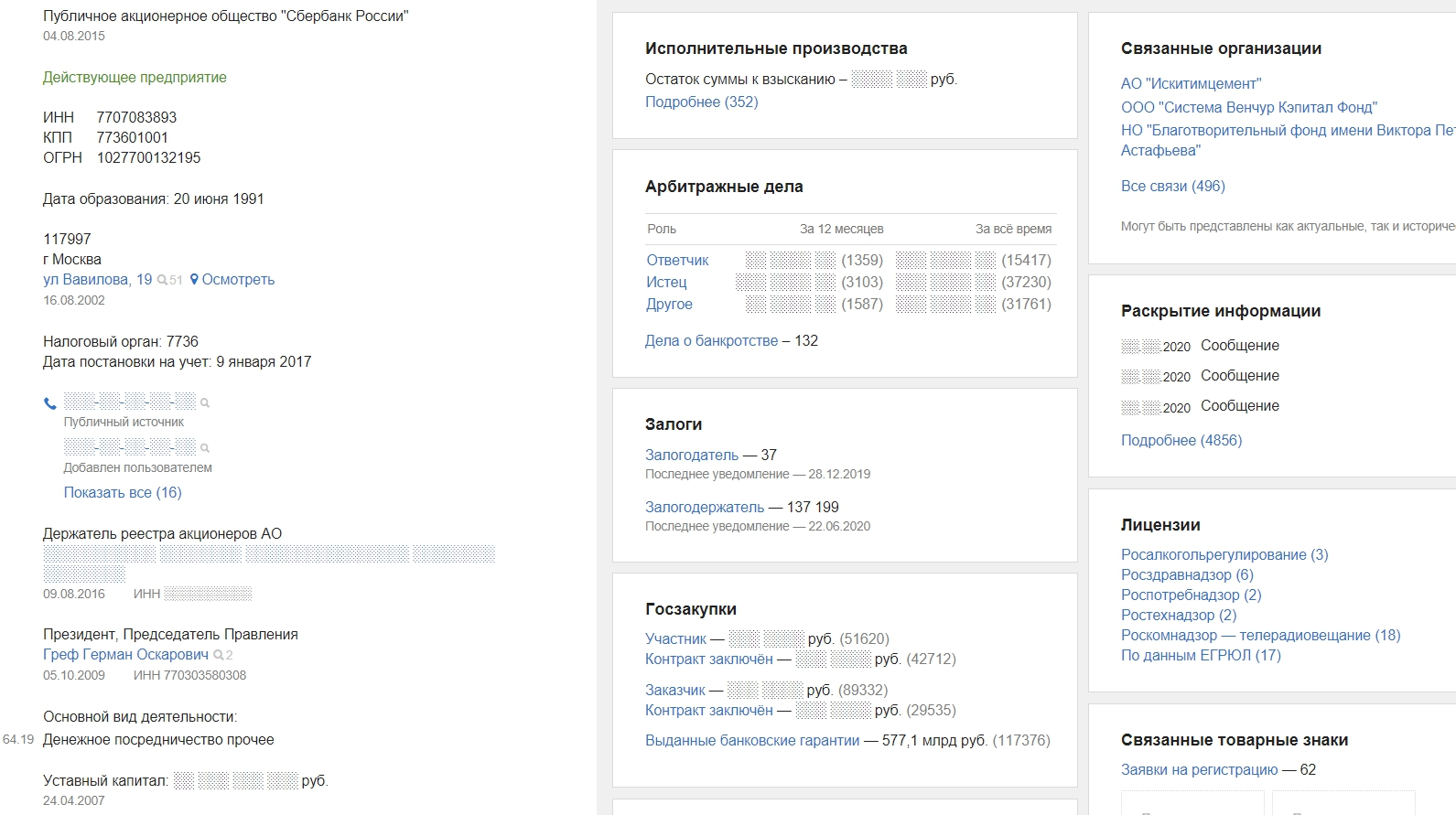Click the Другое count (31761) for all time
Image resolution: width=1456 pixels, height=815 pixels.
[x=1026, y=304]
